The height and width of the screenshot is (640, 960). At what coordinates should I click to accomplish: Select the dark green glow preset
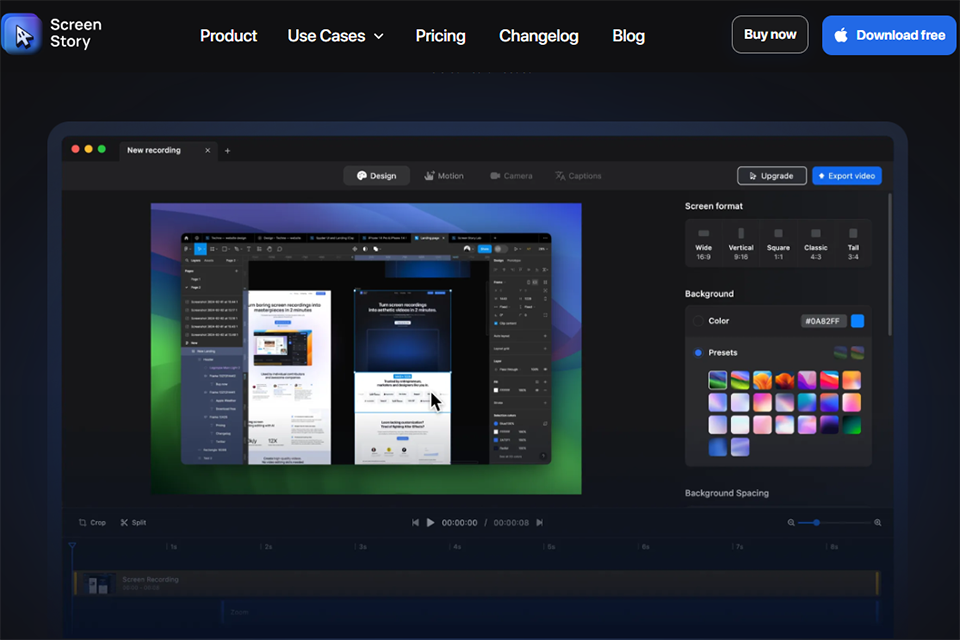[852, 425]
